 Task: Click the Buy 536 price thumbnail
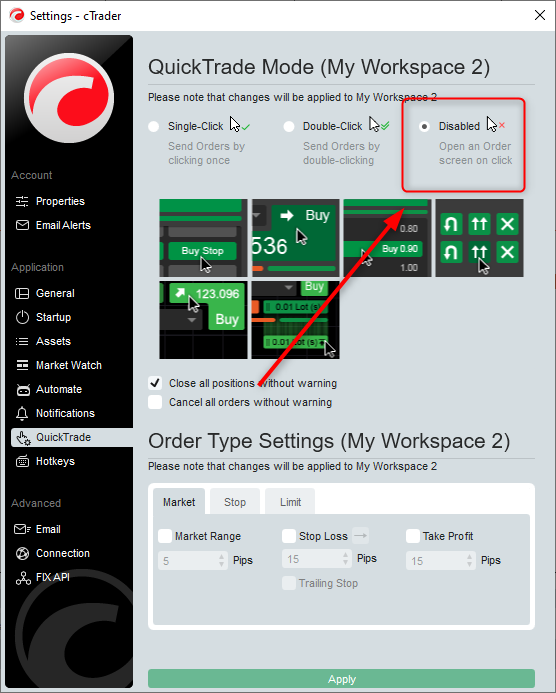[x=296, y=238]
